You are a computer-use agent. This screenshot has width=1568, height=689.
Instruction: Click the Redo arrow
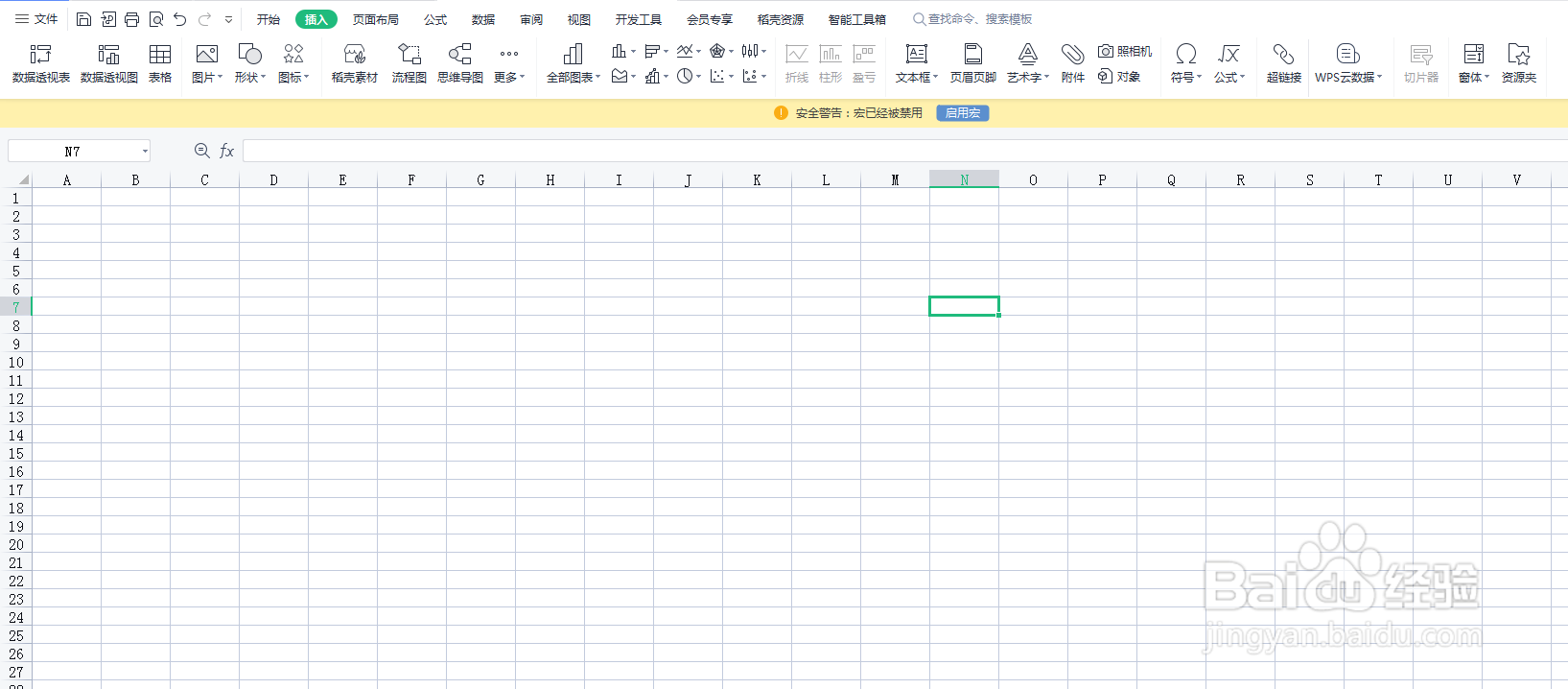coord(204,19)
